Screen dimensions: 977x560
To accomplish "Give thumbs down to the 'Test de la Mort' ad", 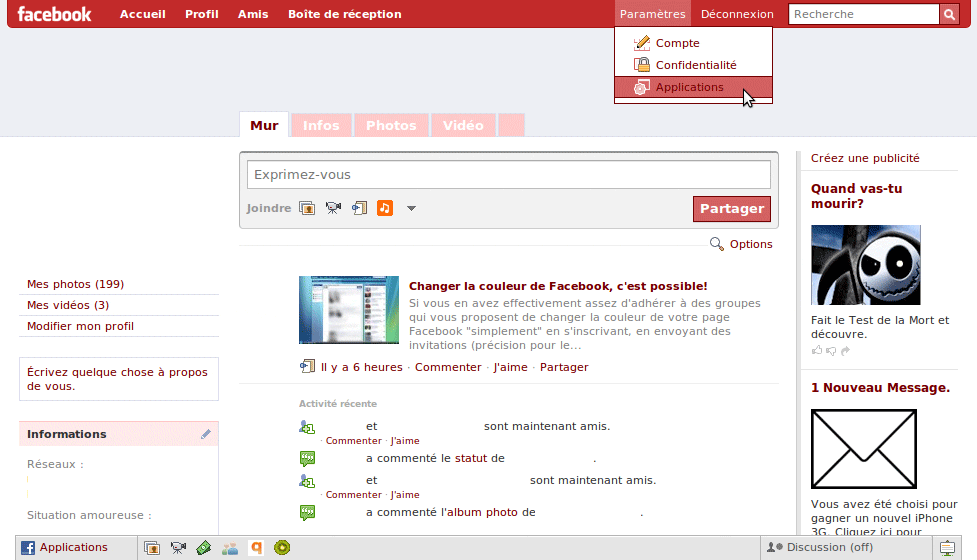I will [831, 351].
